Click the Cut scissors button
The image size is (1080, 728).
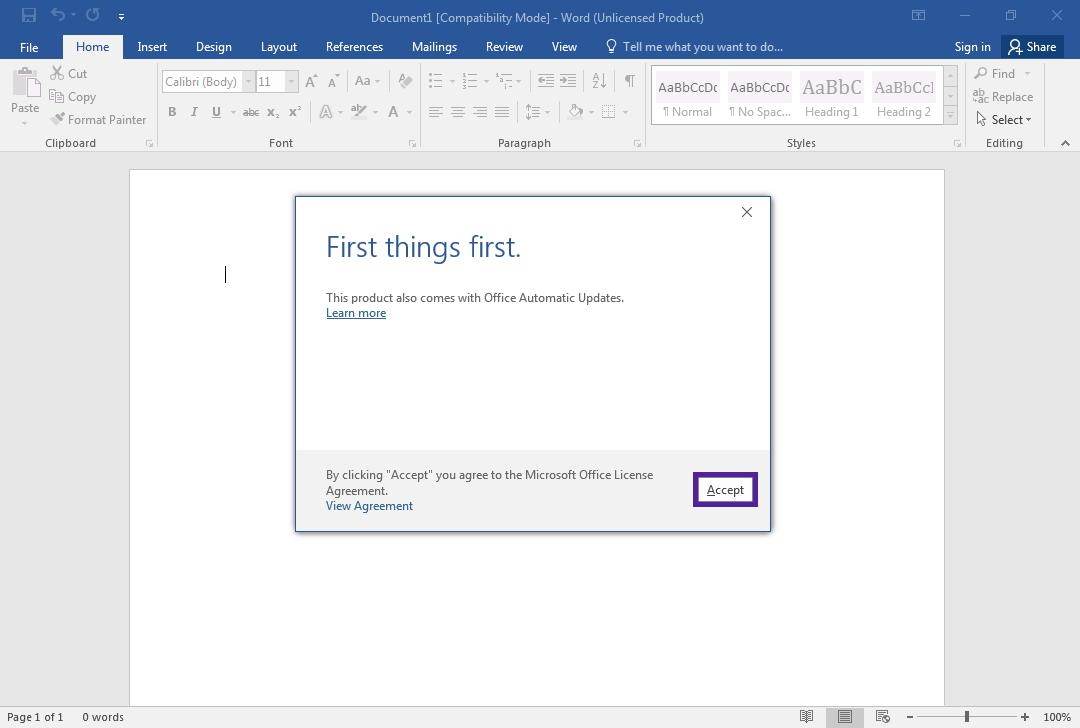pyautogui.click(x=69, y=74)
